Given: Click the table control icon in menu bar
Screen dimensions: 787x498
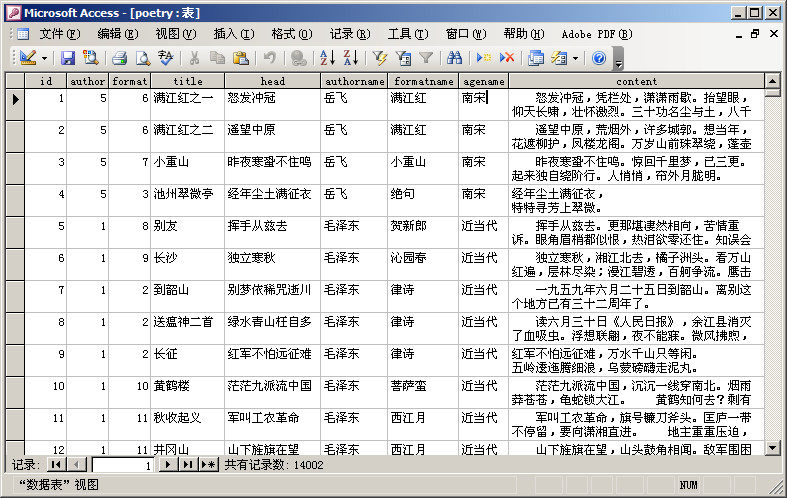Looking at the screenshot, I should coord(23,34).
